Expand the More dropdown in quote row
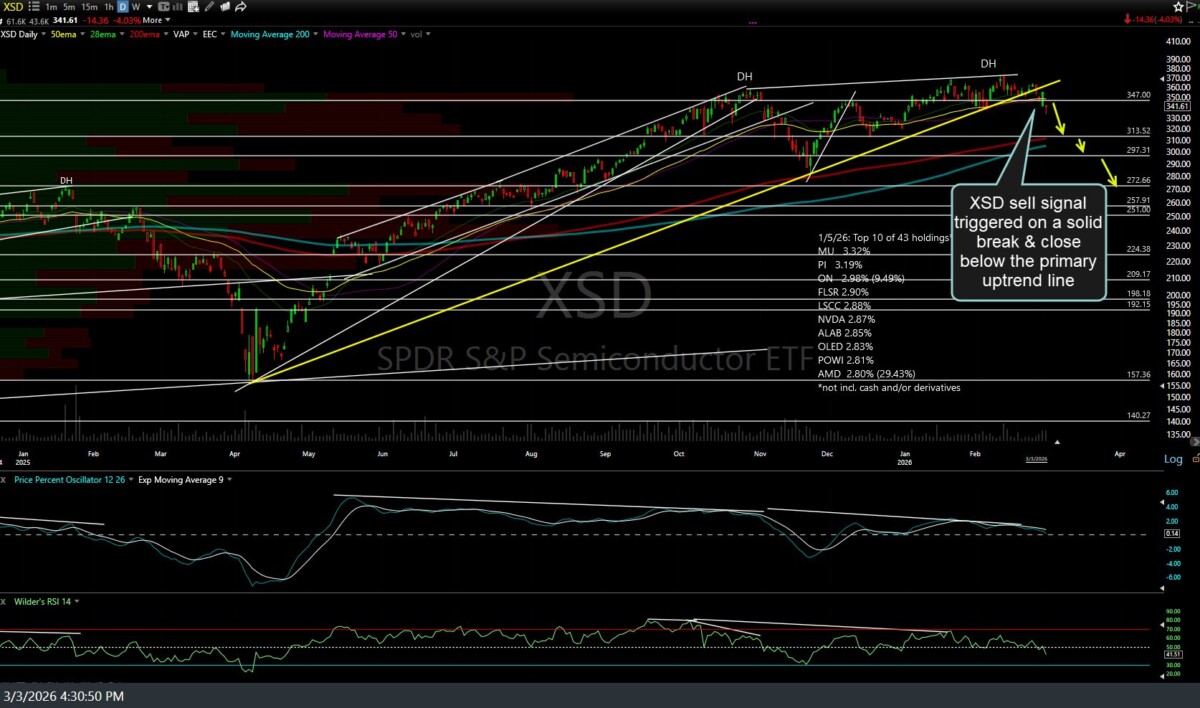This screenshot has height=708, width=1200. (155, 20)
